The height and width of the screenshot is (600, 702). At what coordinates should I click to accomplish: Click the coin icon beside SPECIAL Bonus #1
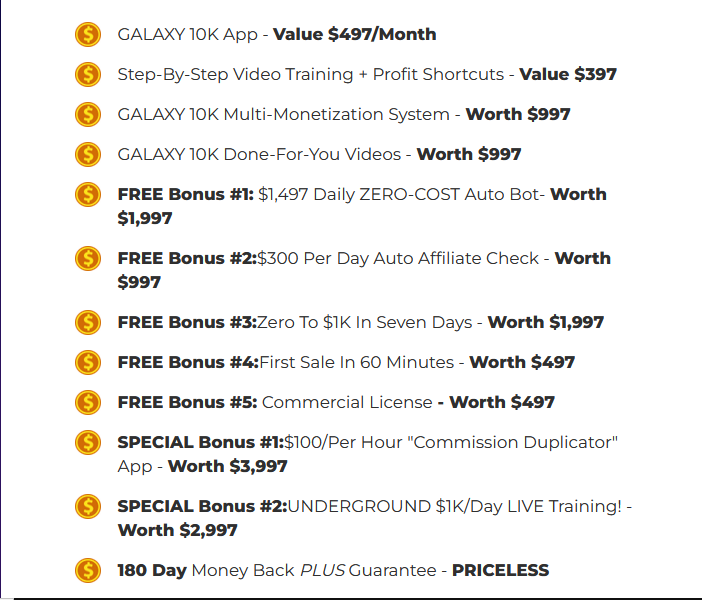(x=88, y=442)
